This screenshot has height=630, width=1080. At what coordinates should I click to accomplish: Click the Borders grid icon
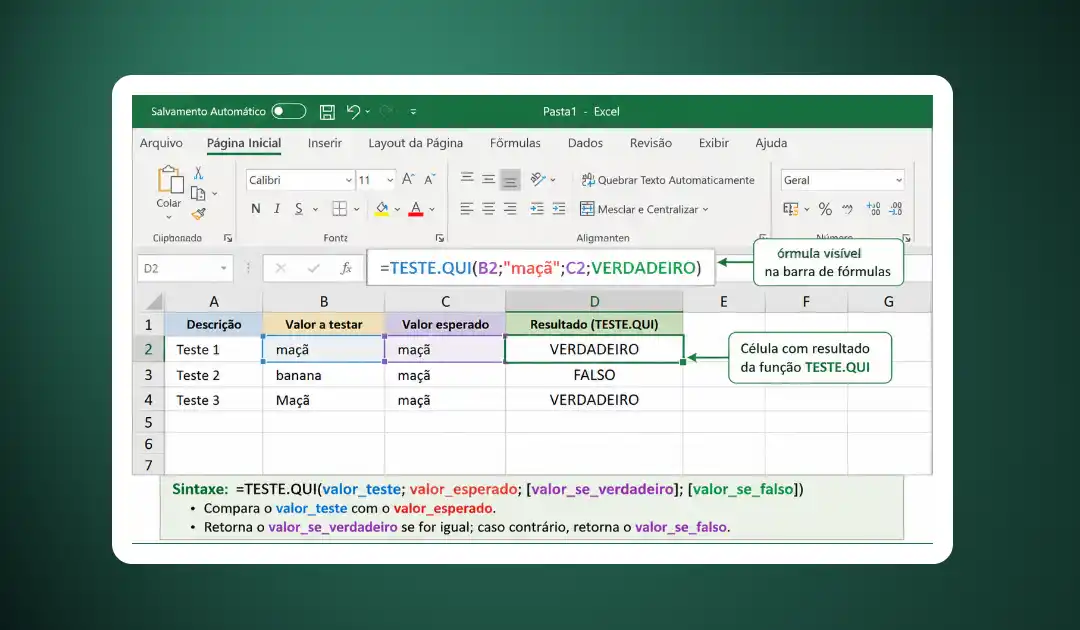pos(340,209)
